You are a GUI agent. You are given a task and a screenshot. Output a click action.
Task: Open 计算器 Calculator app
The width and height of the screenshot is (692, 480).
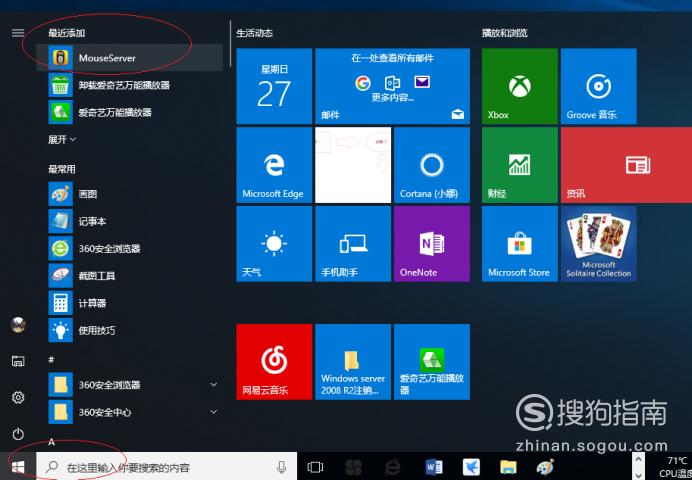click(129, 304)
